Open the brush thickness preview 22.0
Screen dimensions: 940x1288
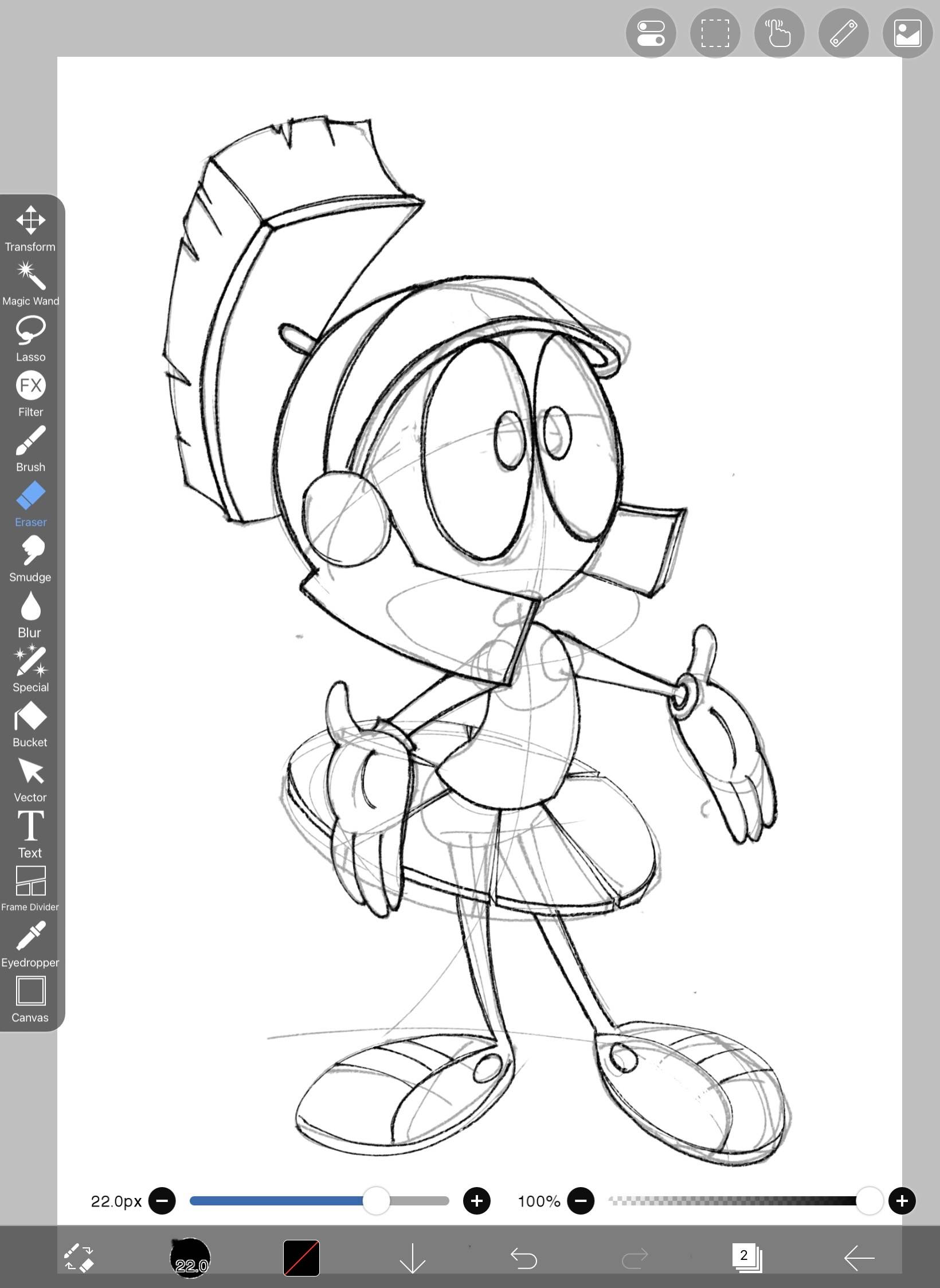pos(190,1258)
